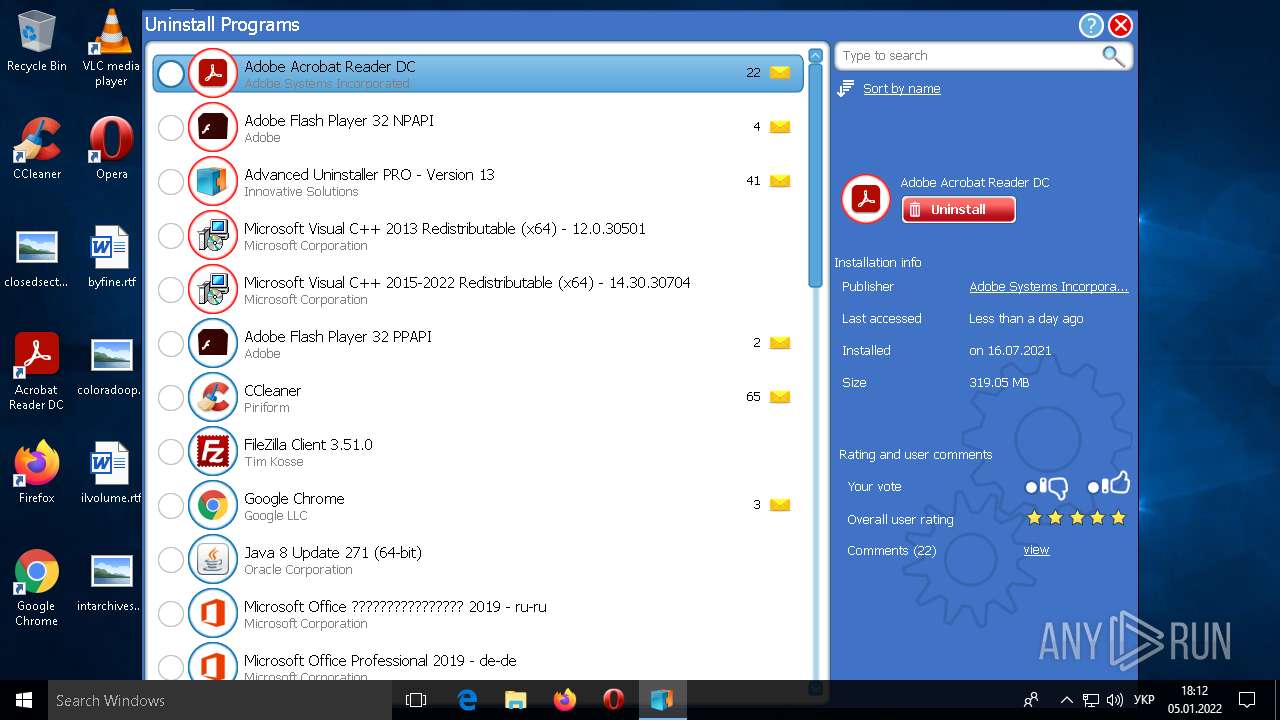The height and width of the screenshot is (720, 1280).
Task: Click the program list scrollbar thumb
Action: coord(815,177)
